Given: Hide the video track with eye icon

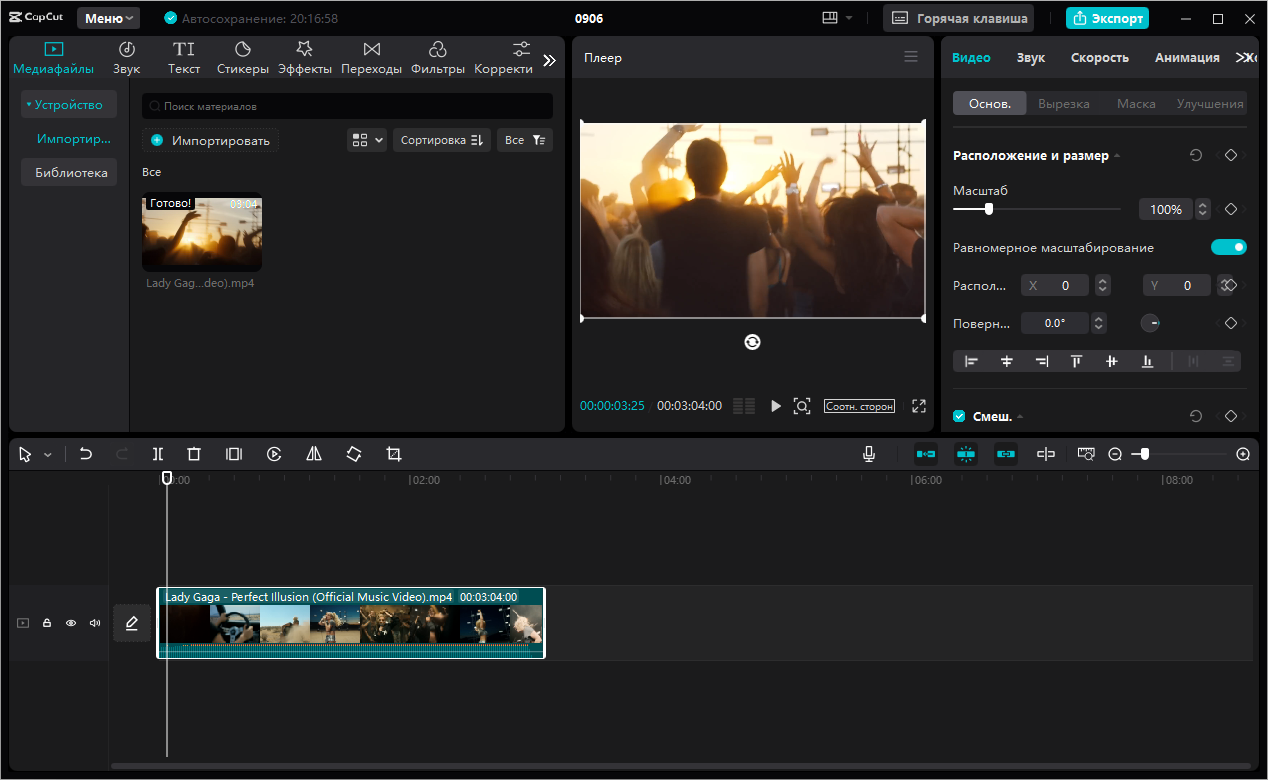Looking at the screenshot, I should click(x=71, y=623).
